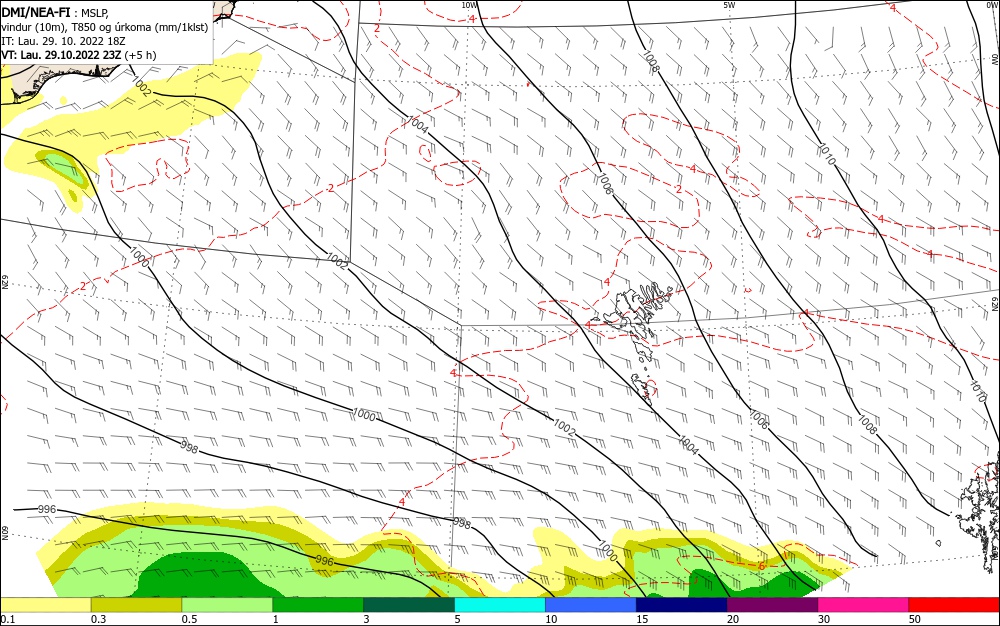Viewport: 1000px width, 626px height.
Task: Click the yellow 0.1–0.3 legend swatch
Action: tap(46, 605)
